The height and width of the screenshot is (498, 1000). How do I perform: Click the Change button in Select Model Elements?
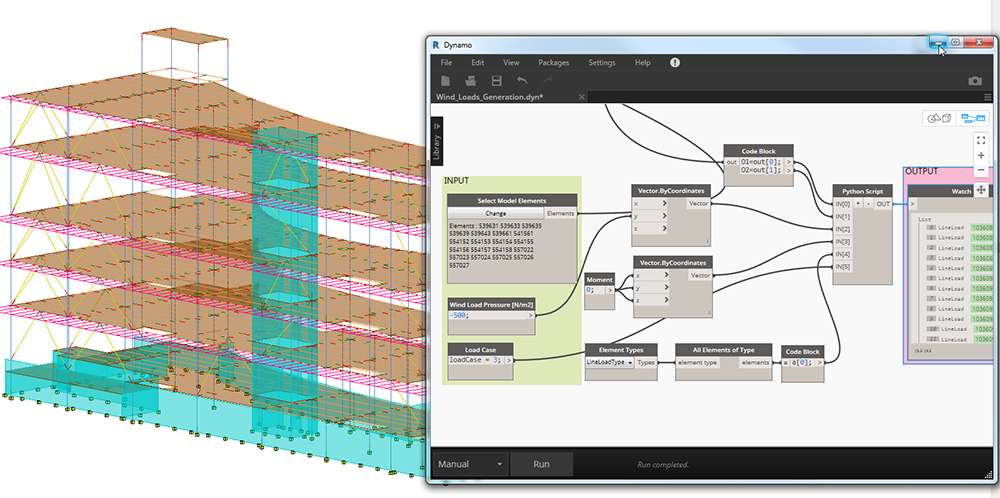point(496,214)
